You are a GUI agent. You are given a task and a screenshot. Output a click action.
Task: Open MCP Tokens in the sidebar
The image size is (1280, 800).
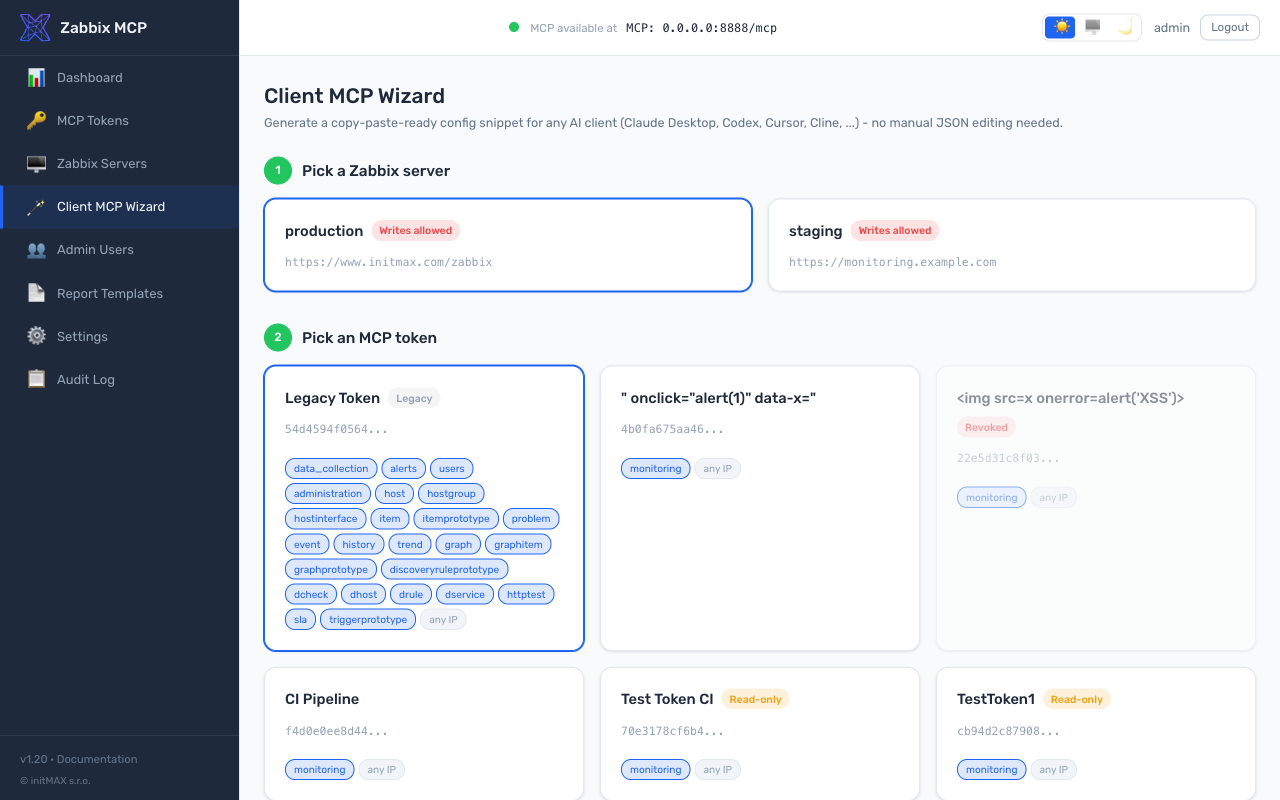click(x=119, y=120)
